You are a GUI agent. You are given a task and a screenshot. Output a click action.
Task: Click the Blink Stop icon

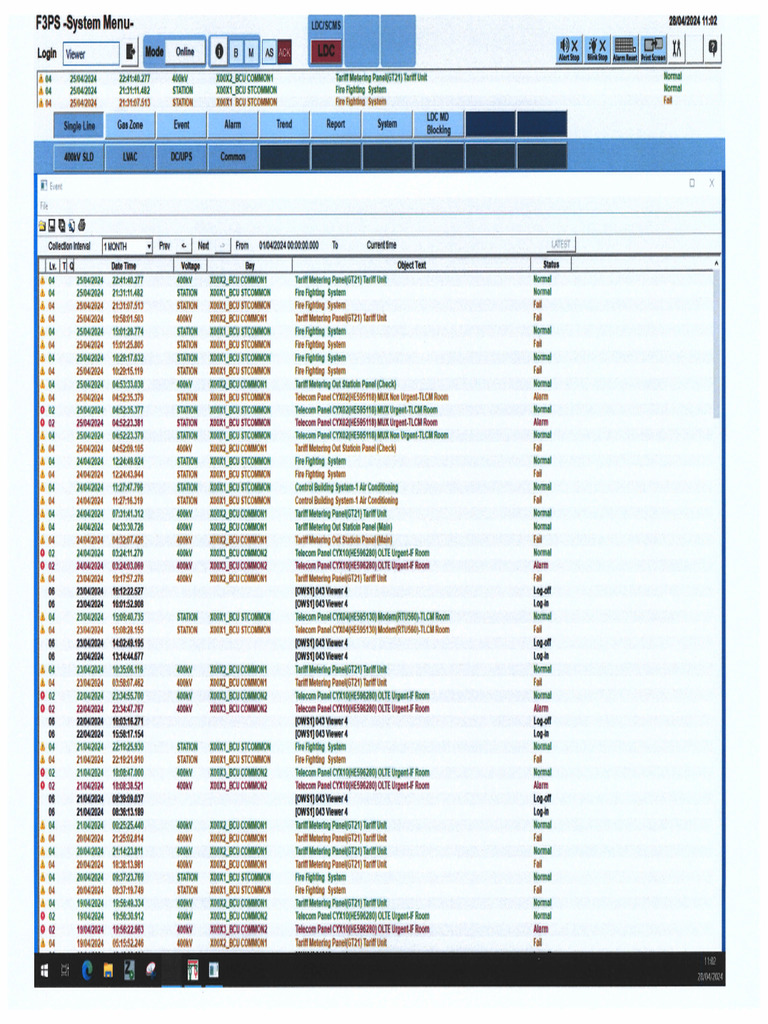(597, 48)
